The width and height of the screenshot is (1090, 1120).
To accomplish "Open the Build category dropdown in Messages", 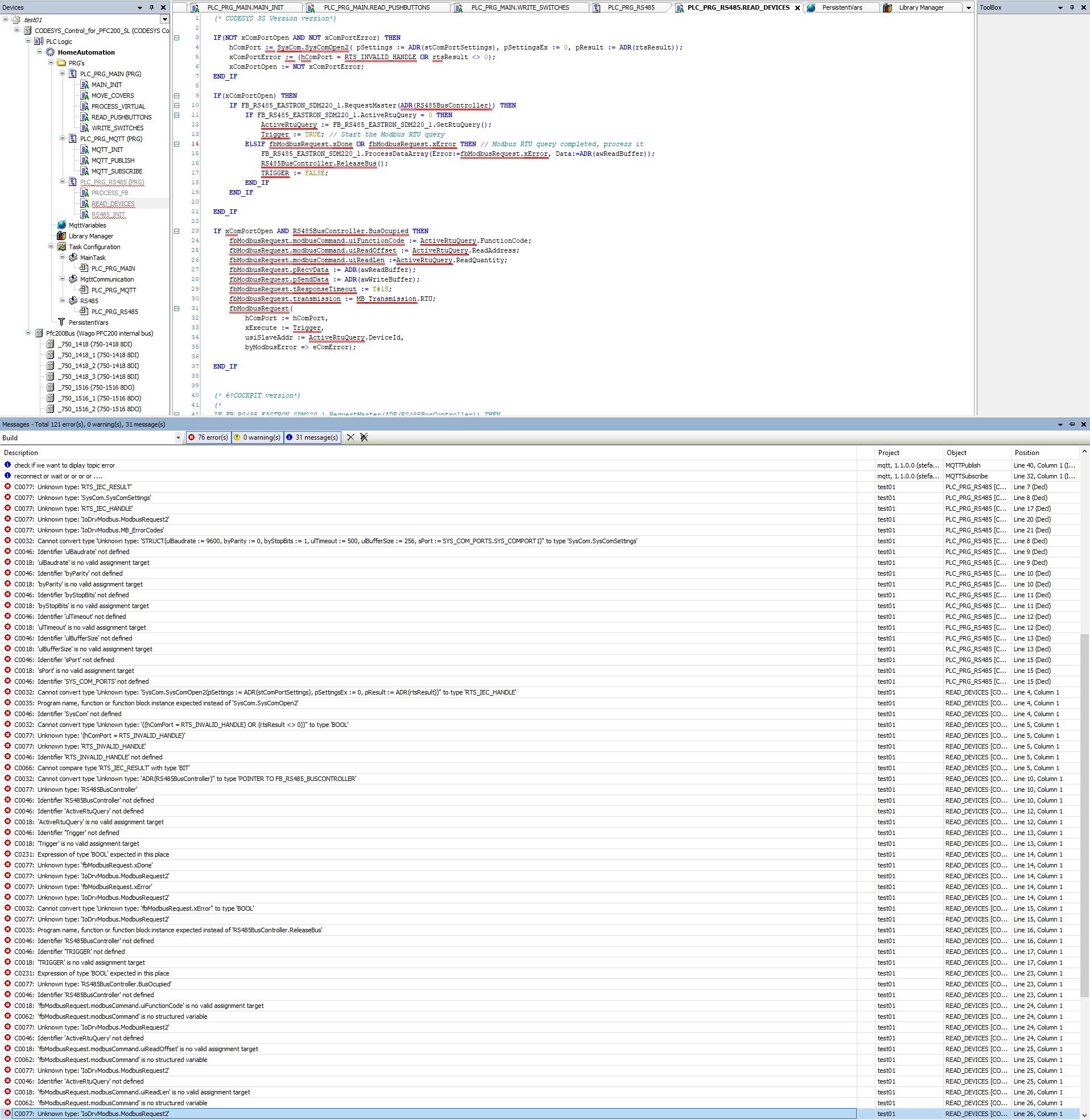I will 178,437.
